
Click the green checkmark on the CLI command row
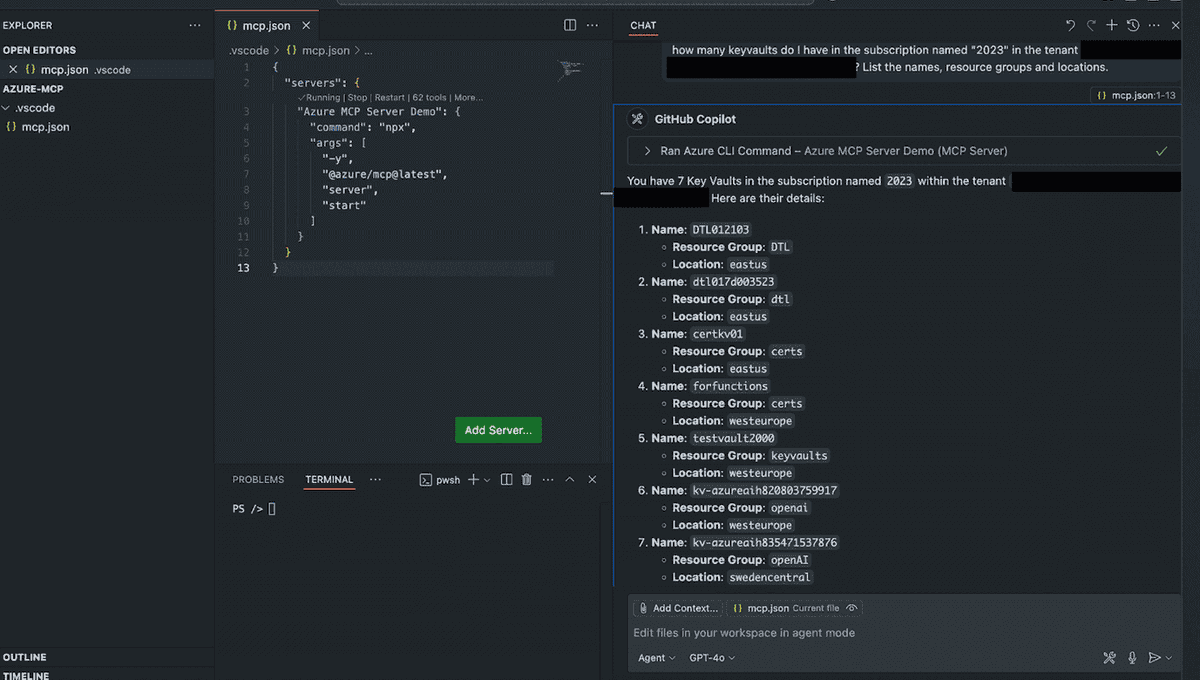(x=1161, y=151)
